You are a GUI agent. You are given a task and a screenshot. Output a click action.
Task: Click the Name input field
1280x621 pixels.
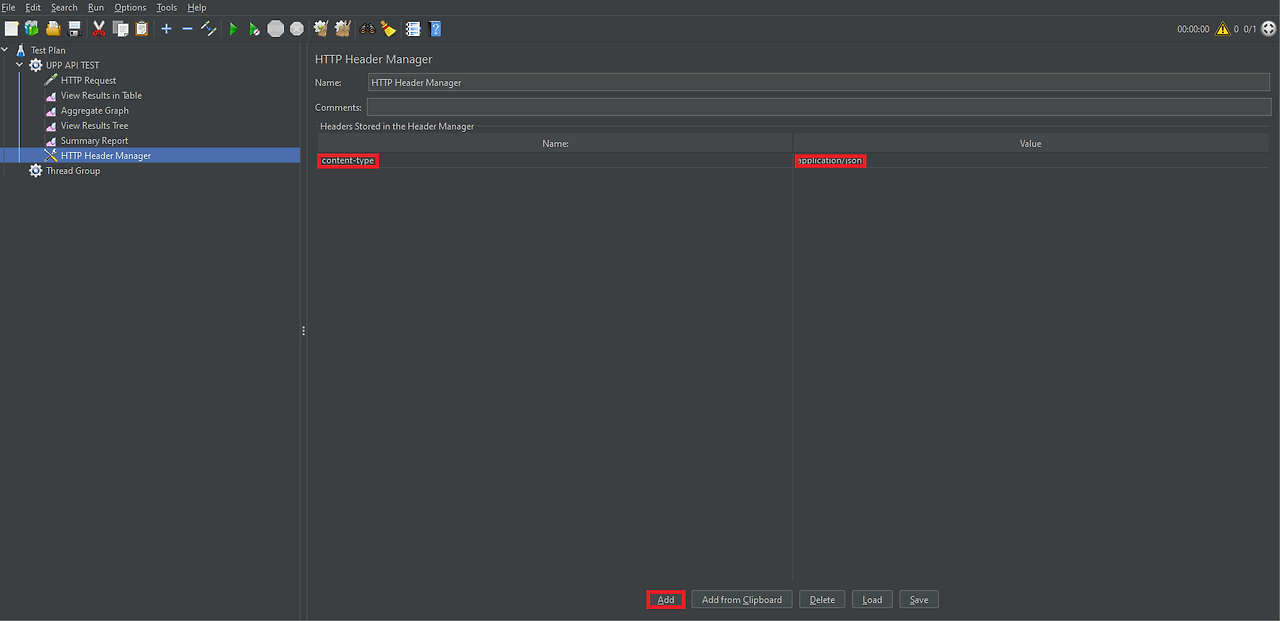pos(819,83)
